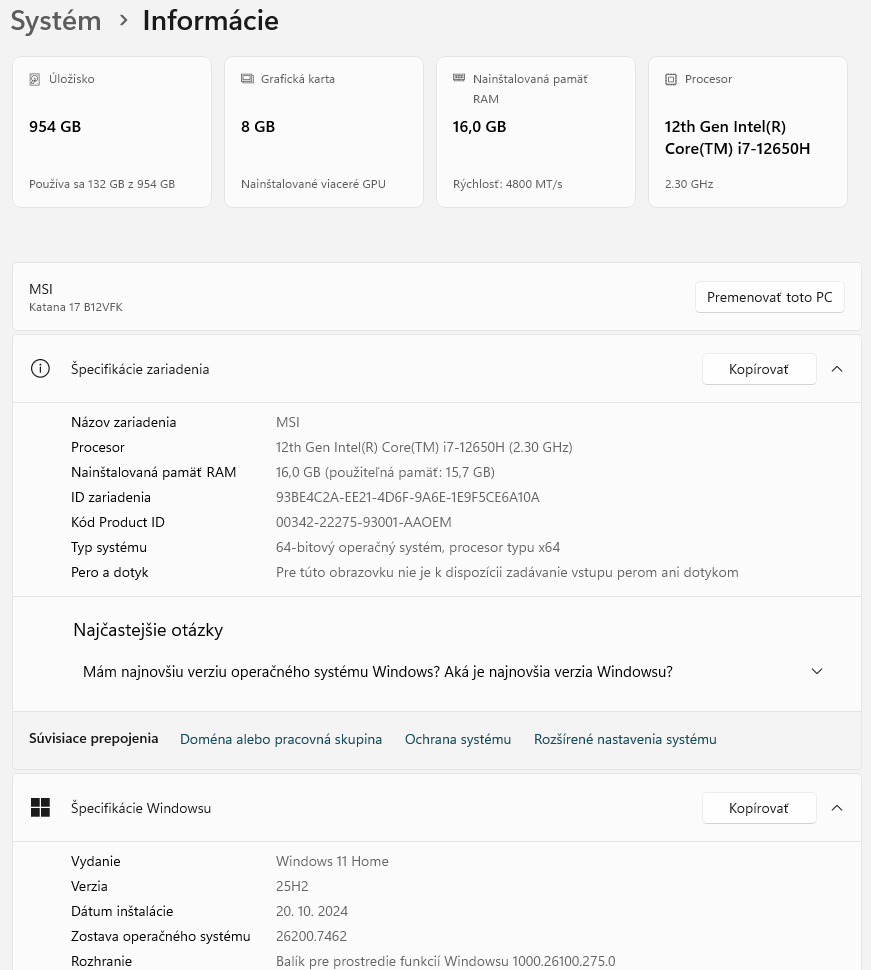The height and width of the screenshot is (970, 871).
Task: Go back to Systém in breadcrumb
Action: [x=56, y=21]
